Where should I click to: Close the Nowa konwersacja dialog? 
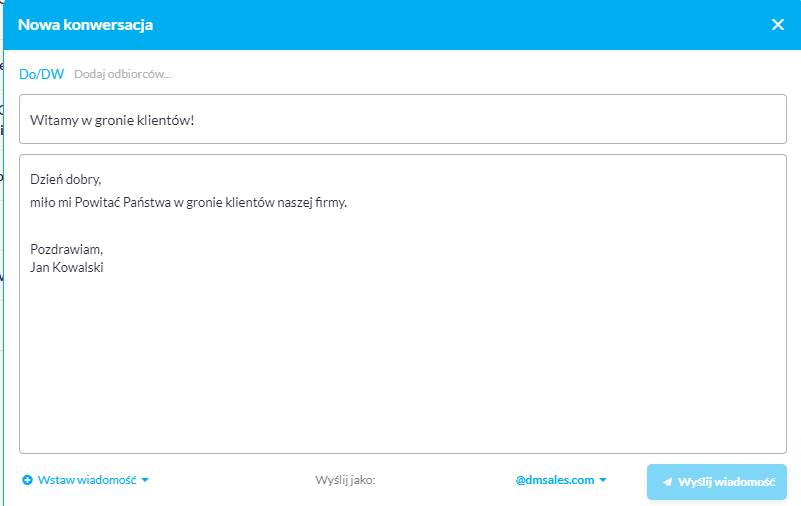(778, 25)
